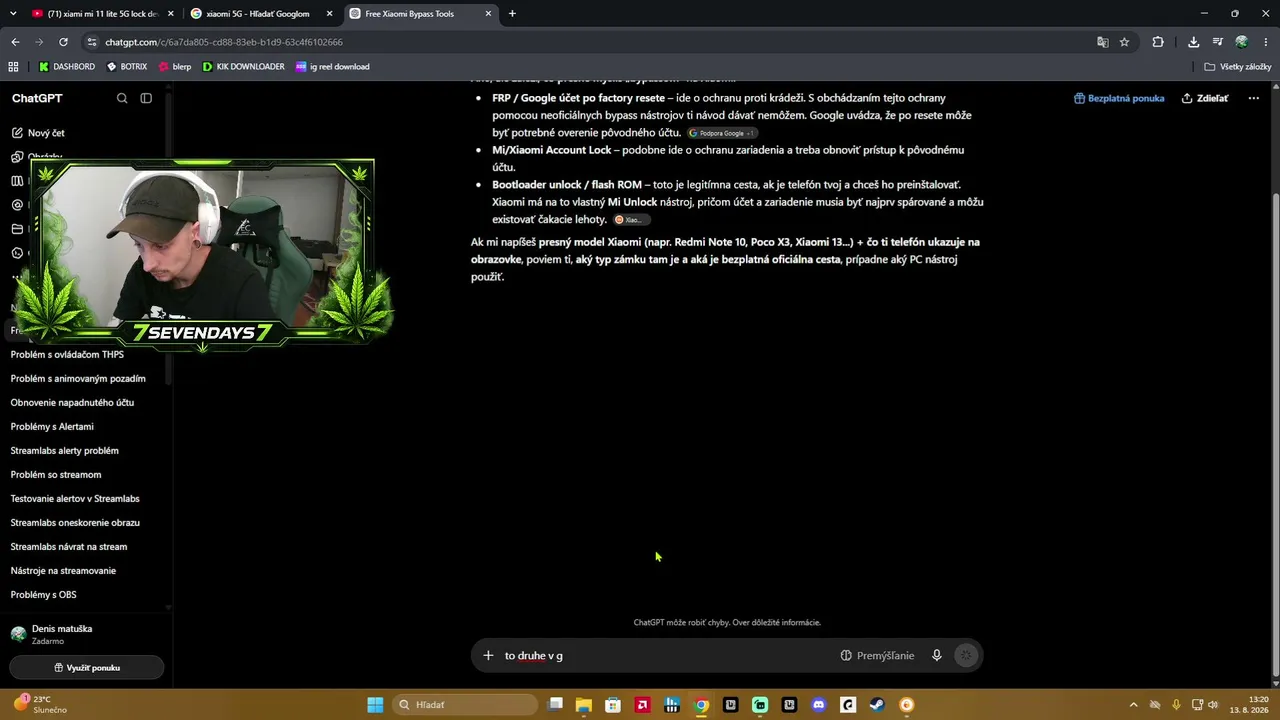
Task: Toggle the Premýšľanie thinking mode
Action: click(x=877, y=656)
